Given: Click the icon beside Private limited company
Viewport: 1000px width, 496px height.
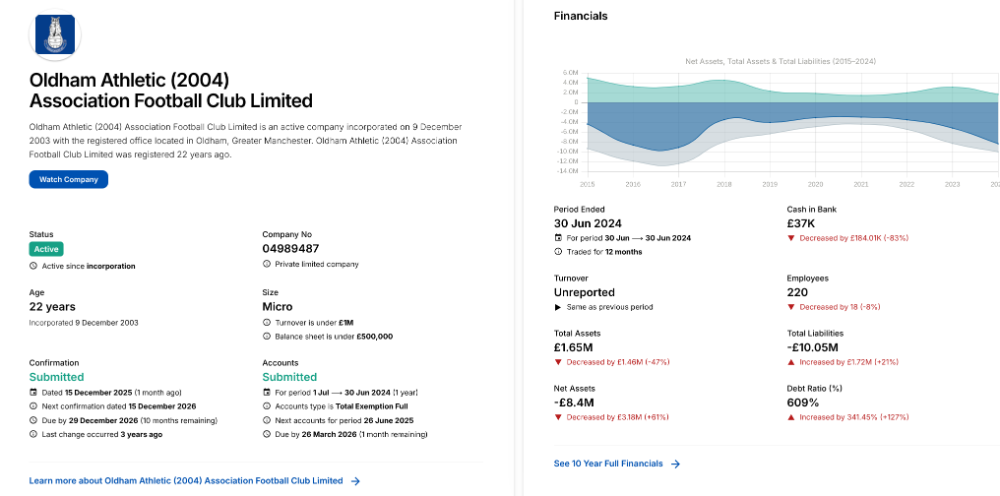Looking at the screenshot, I should 267,264.
